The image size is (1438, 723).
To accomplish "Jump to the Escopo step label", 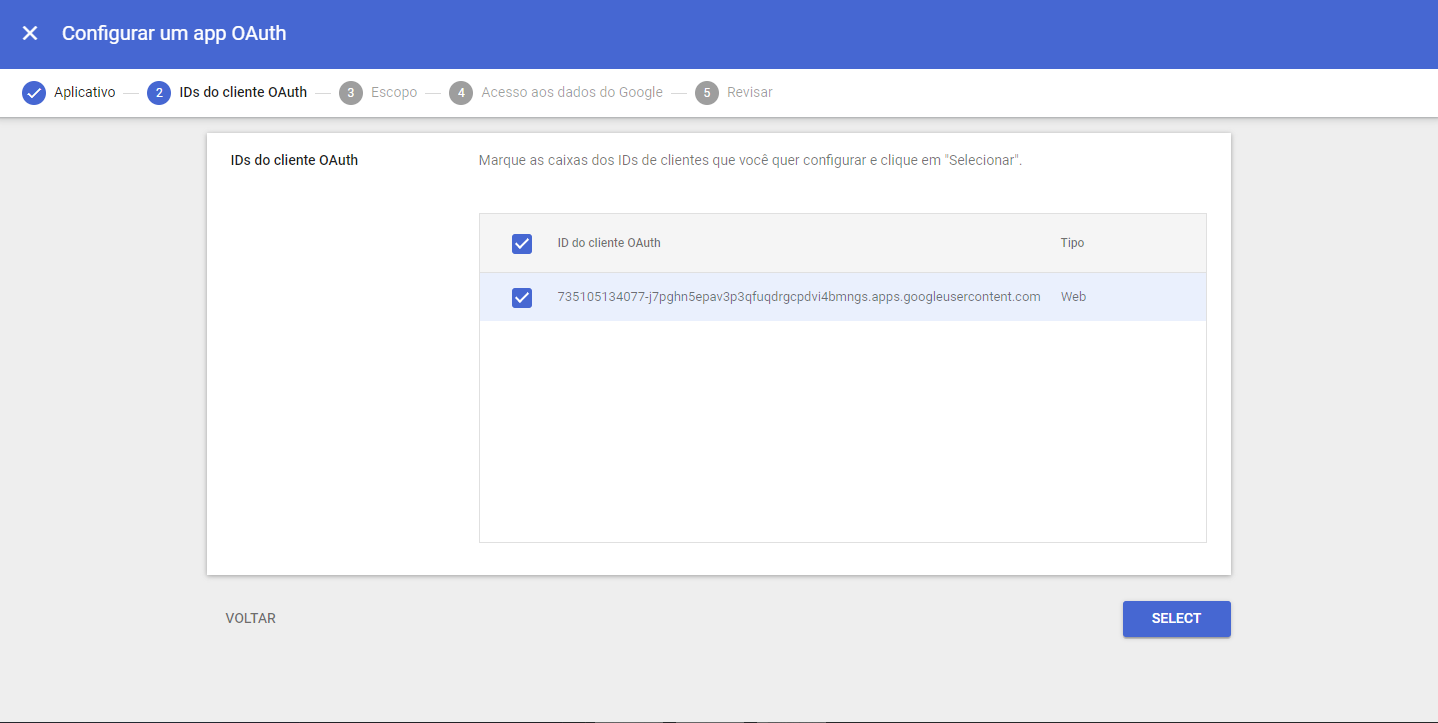I will [394, 93].
